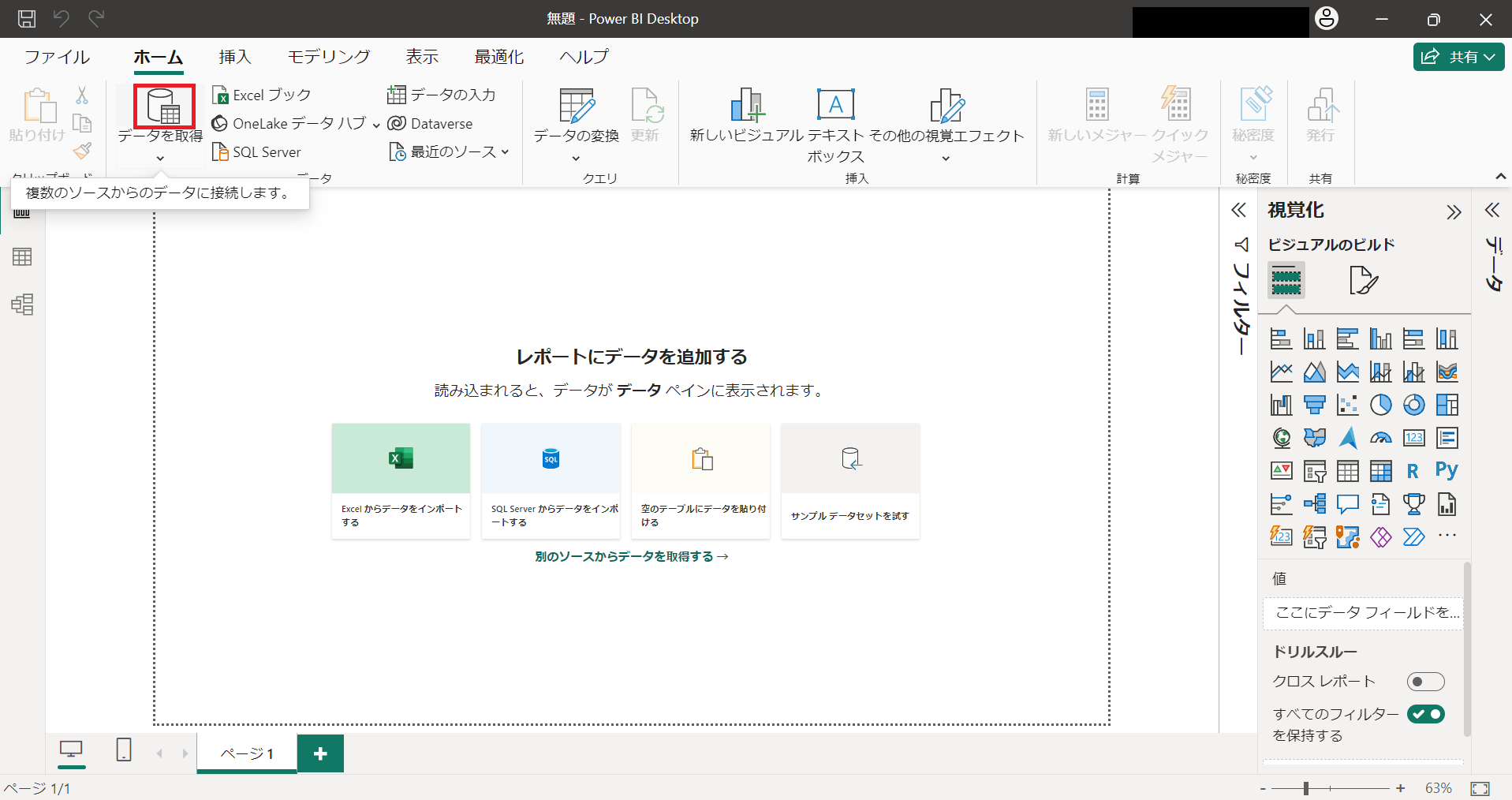Expand データの変換 dropdown arrow
This screenshot has height=800, width=1512.
(x=576, y=159)
